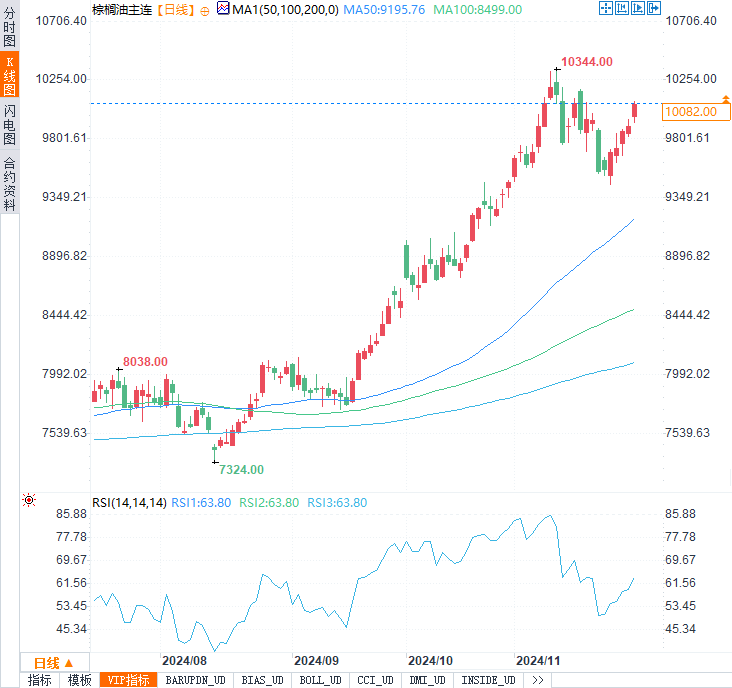Click the red sun icon beside RSI panel
This screenshot has width=732, height=688.
(x=29, y=500)
